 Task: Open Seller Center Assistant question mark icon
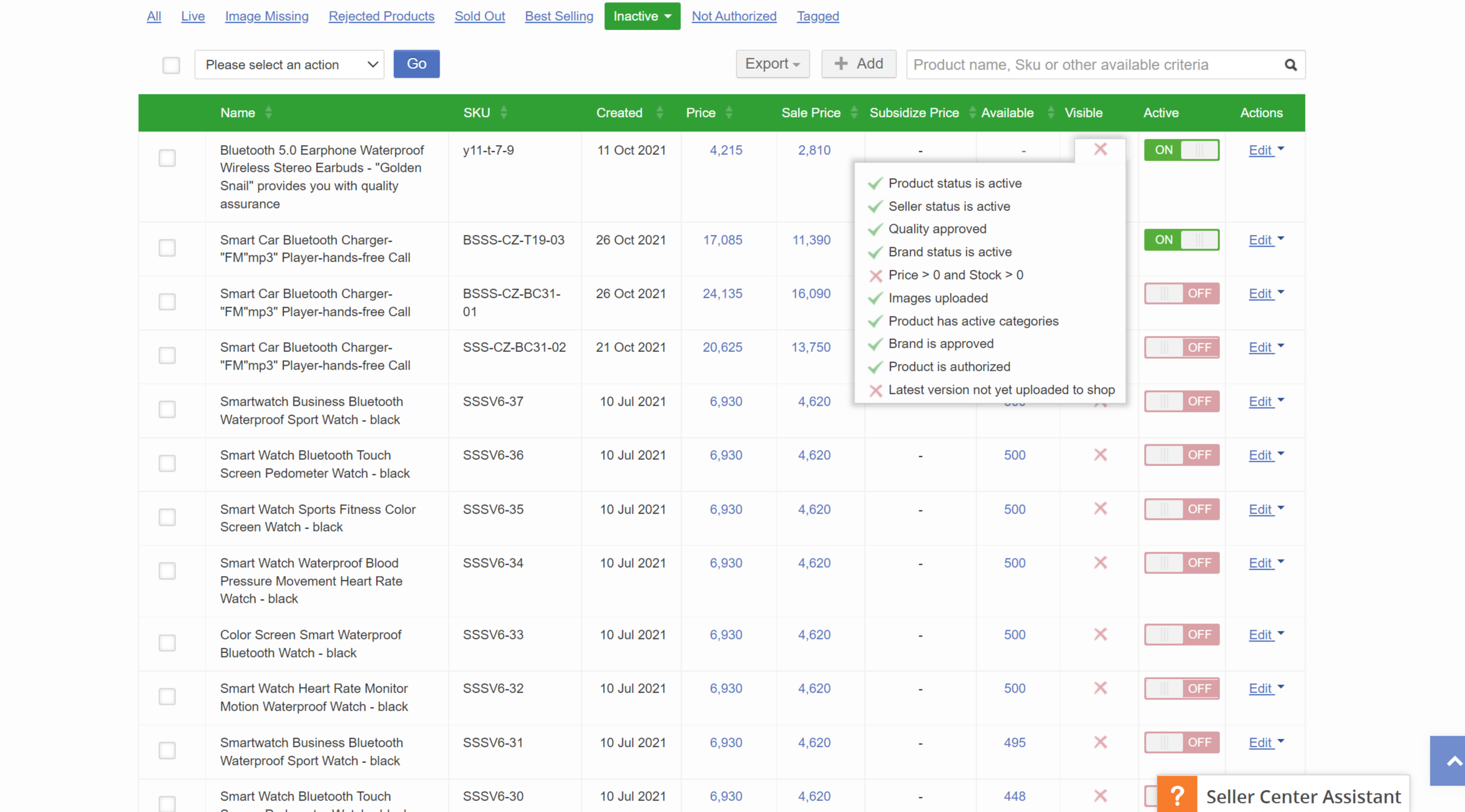tap(1177, 795)
